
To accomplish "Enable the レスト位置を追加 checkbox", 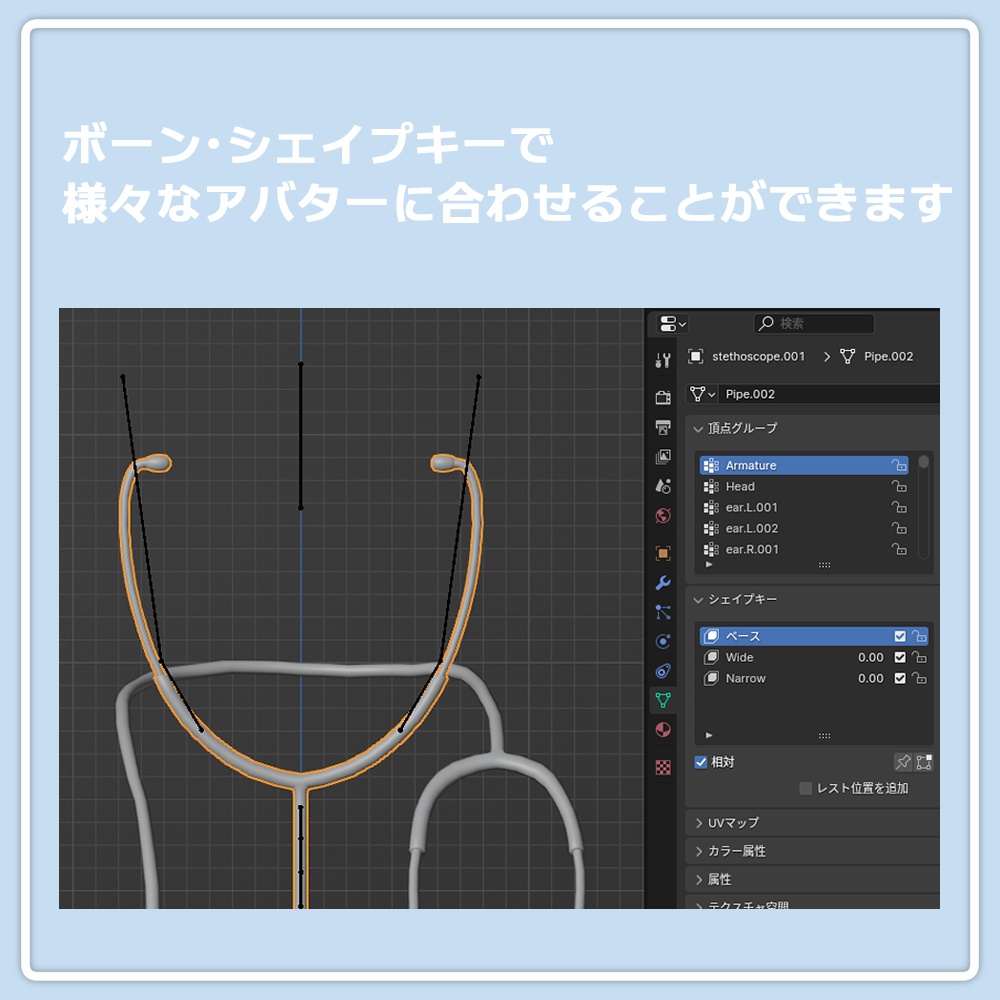I will pyautogui.click(x=805, y=788).
